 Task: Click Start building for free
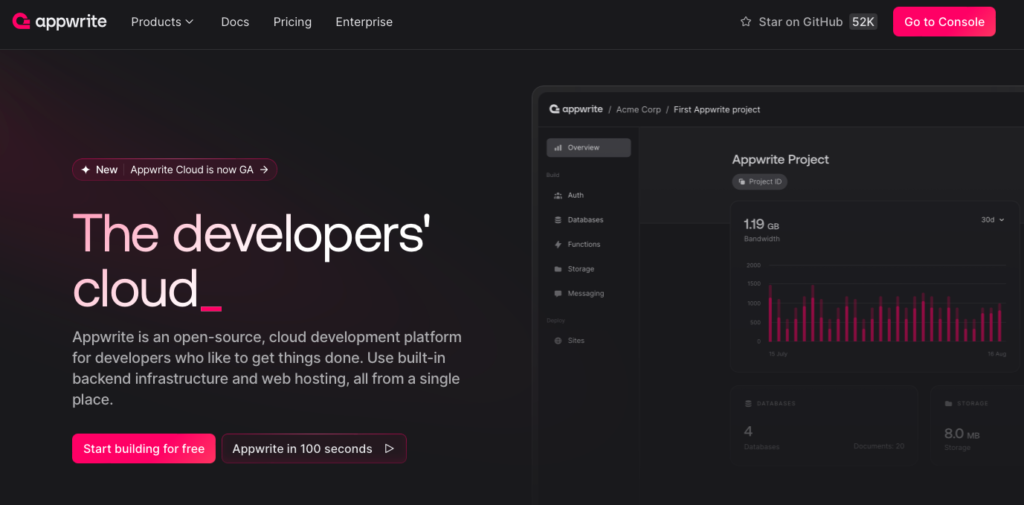tap(144, 449)
